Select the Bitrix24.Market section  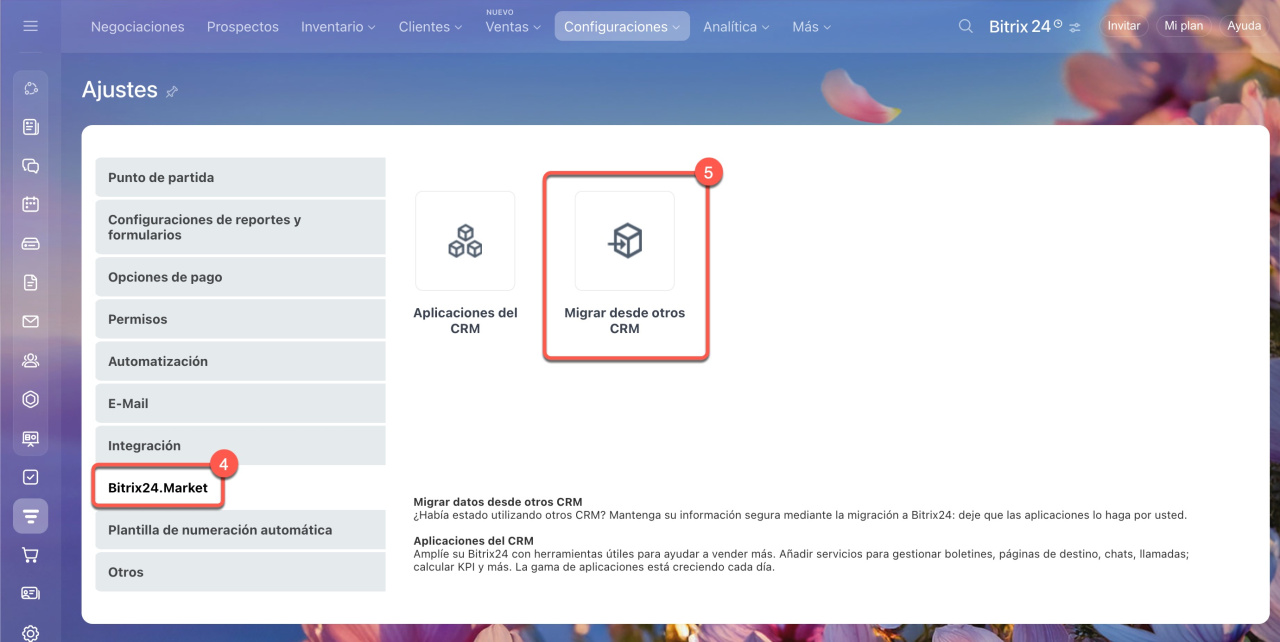pyautogui.click(x=158, y=487)
